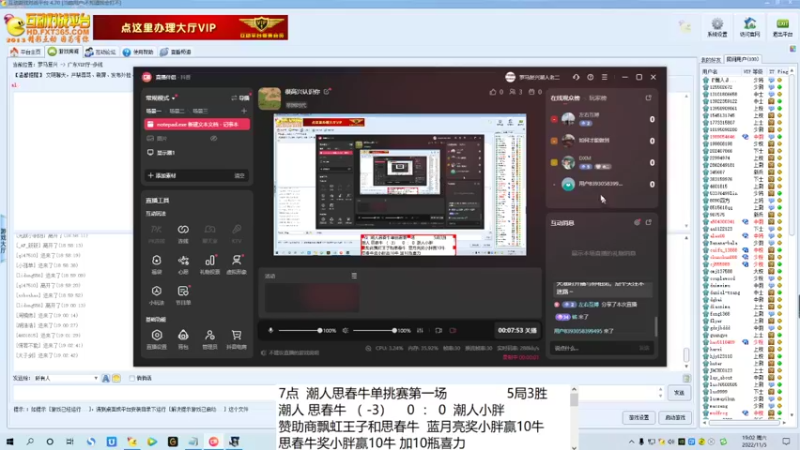Click the red recording icon in control bar
This screenshot has width=800, height=450.
453,331
